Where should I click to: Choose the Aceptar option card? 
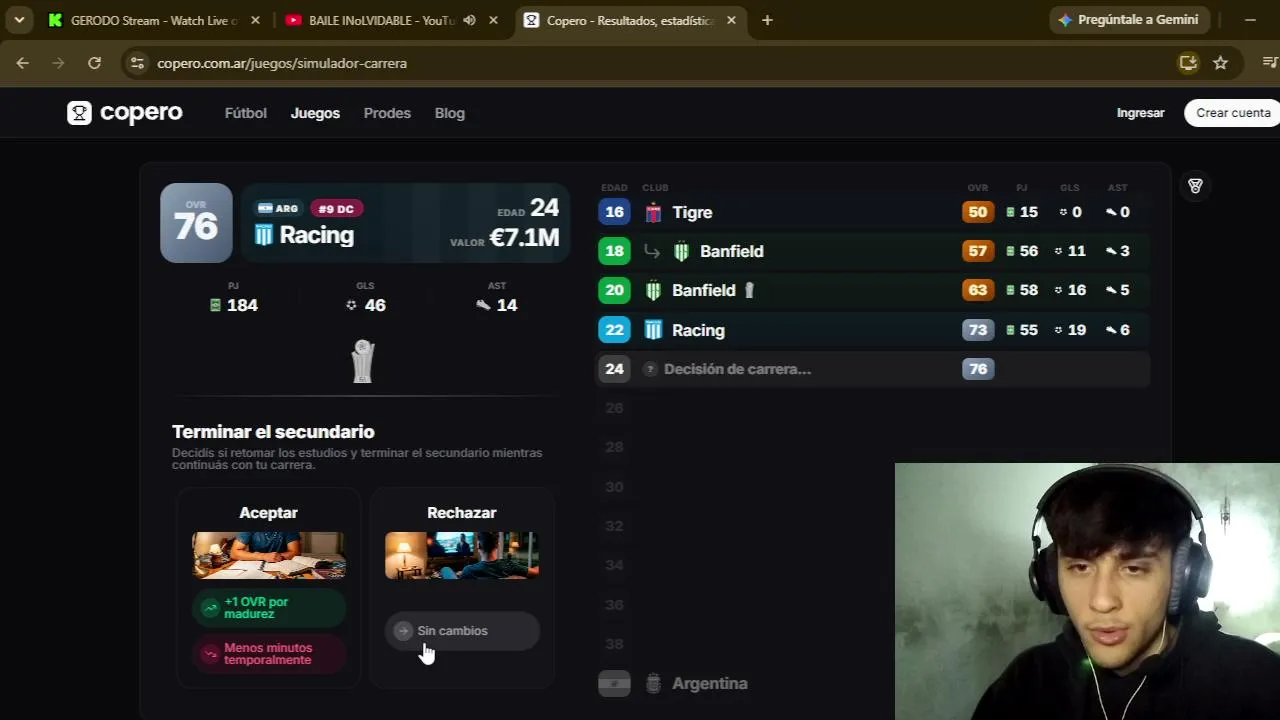coord(268,587)
